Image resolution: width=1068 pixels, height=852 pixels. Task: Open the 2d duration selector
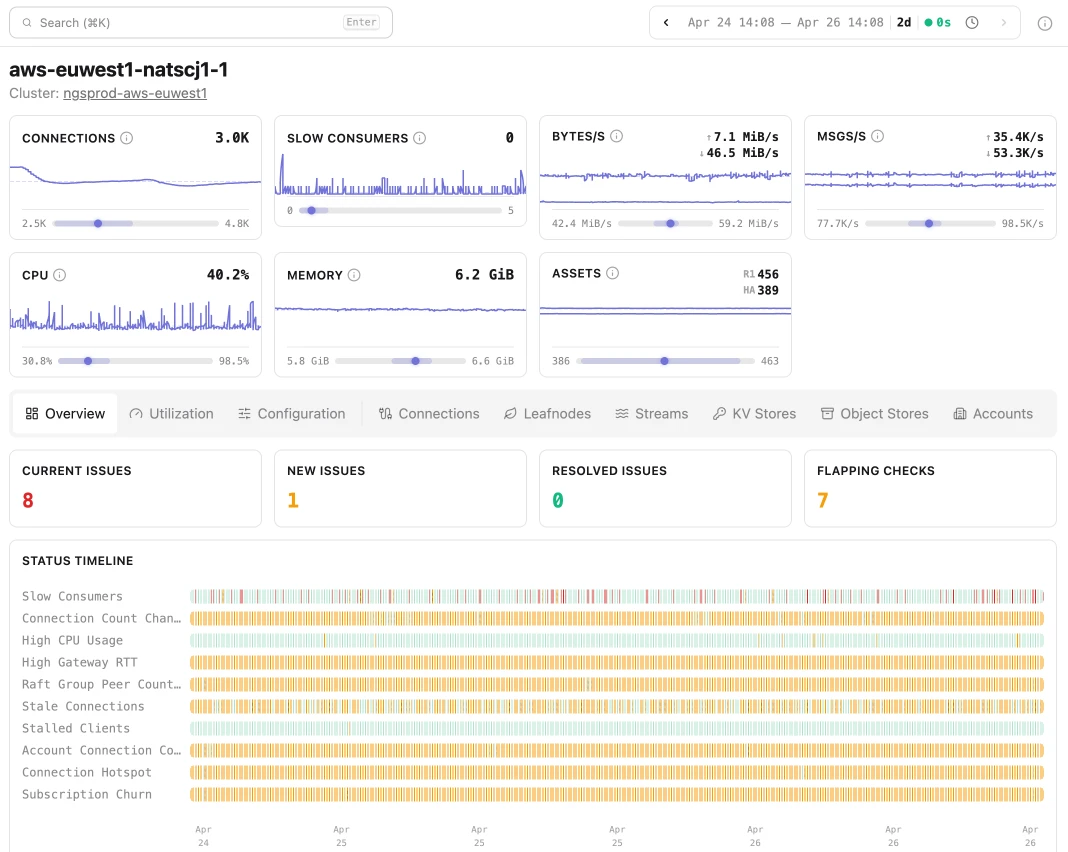pos(903,22)
